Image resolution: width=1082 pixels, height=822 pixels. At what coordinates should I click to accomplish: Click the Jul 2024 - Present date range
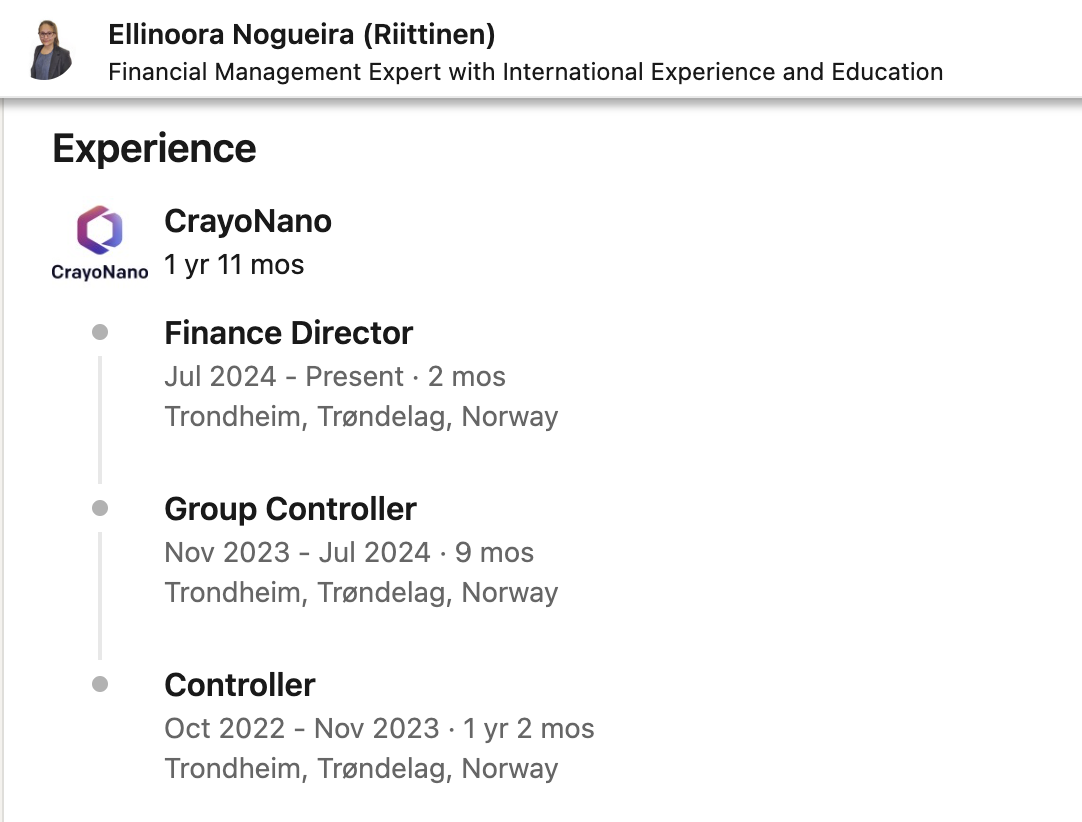tap(284, 377)
